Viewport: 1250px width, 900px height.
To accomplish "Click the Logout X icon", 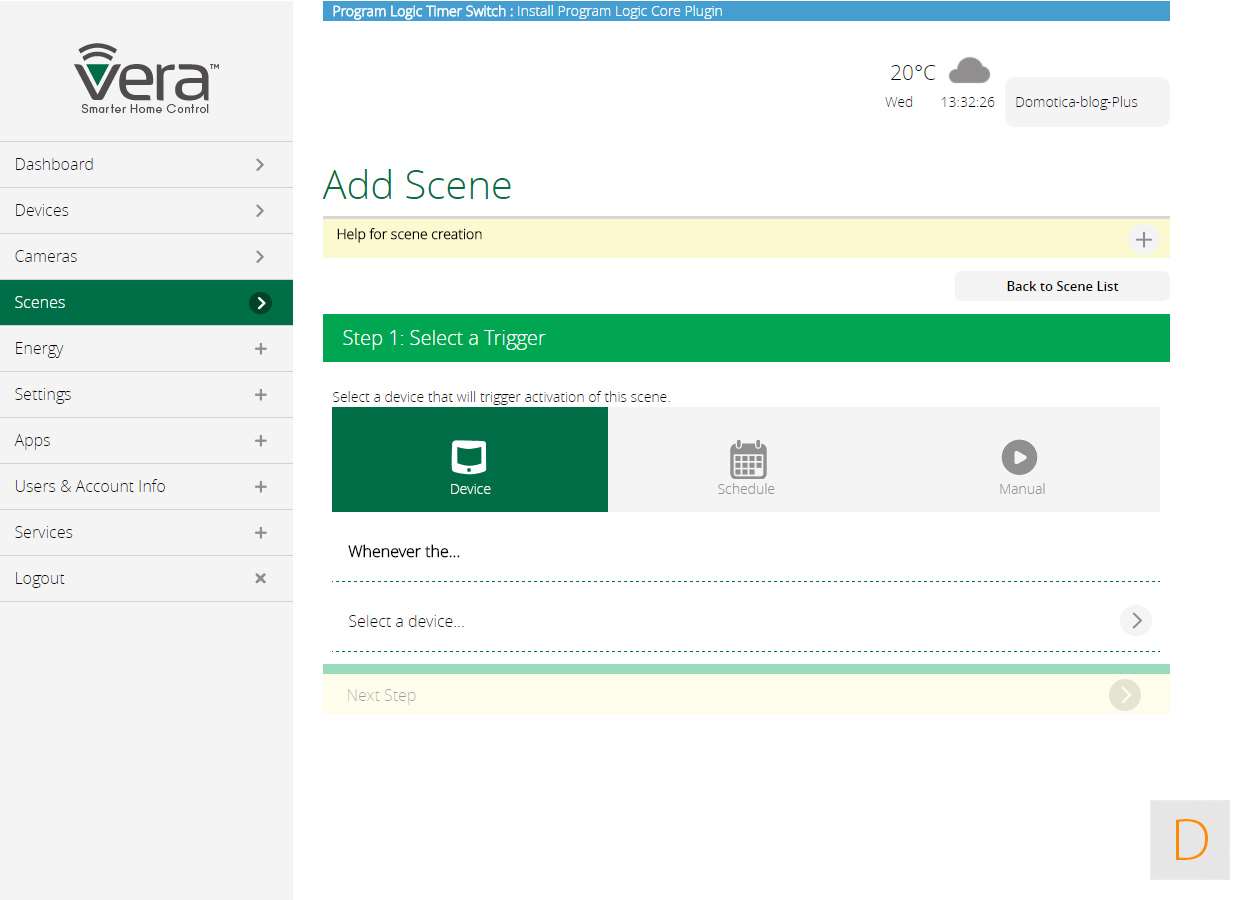I will [x=260, y=578].
